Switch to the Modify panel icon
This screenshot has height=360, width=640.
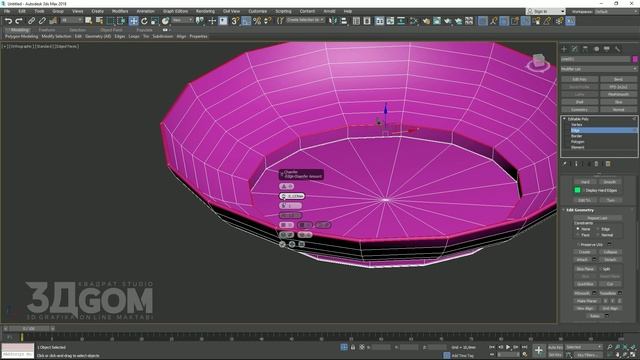(575, 49)
